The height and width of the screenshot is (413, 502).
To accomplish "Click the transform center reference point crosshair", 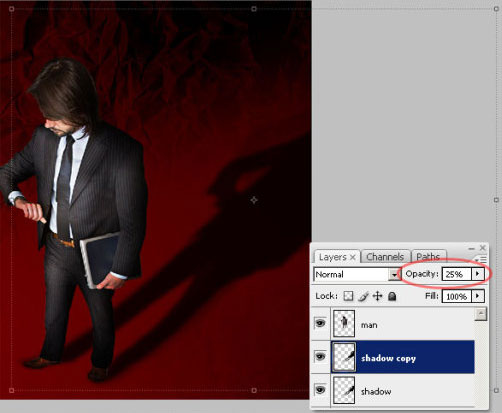I will [x=254, y=200].
